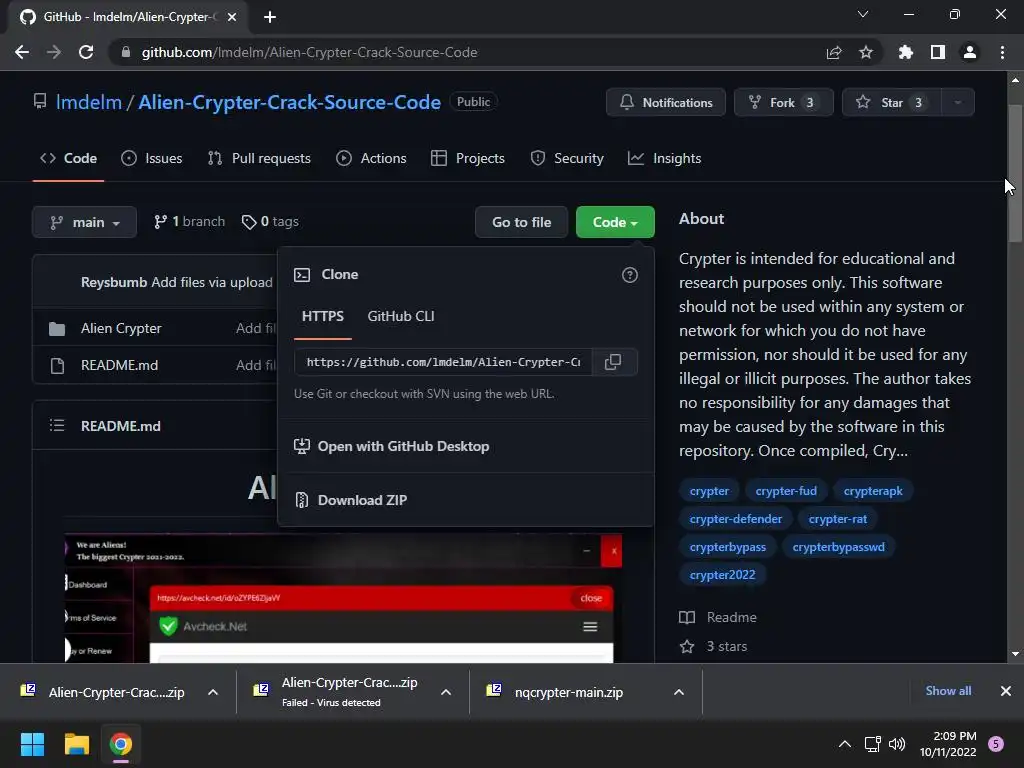Open the Chrome extensions puzzle icon

click(x=906, y=52)
